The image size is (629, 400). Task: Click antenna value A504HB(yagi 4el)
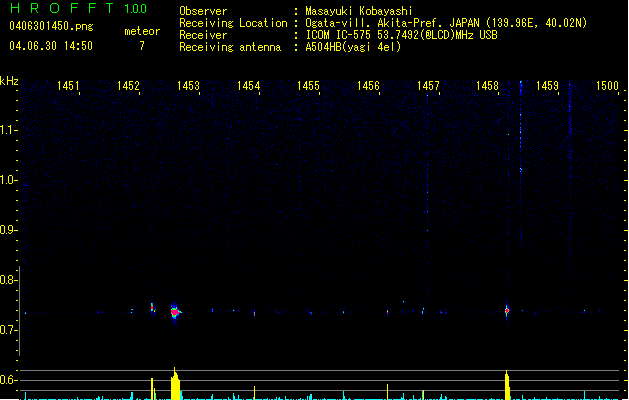click(353, 47)
